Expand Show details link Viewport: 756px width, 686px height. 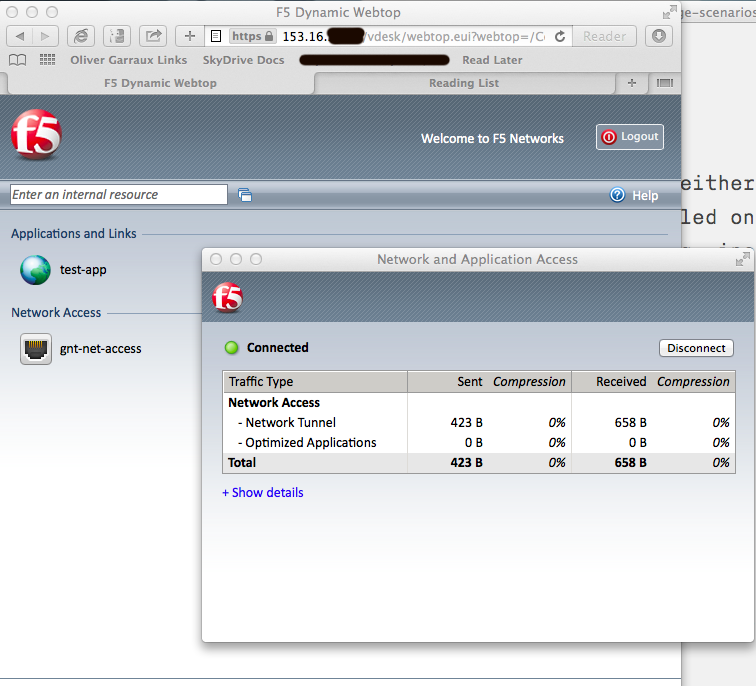click(263, 492)
